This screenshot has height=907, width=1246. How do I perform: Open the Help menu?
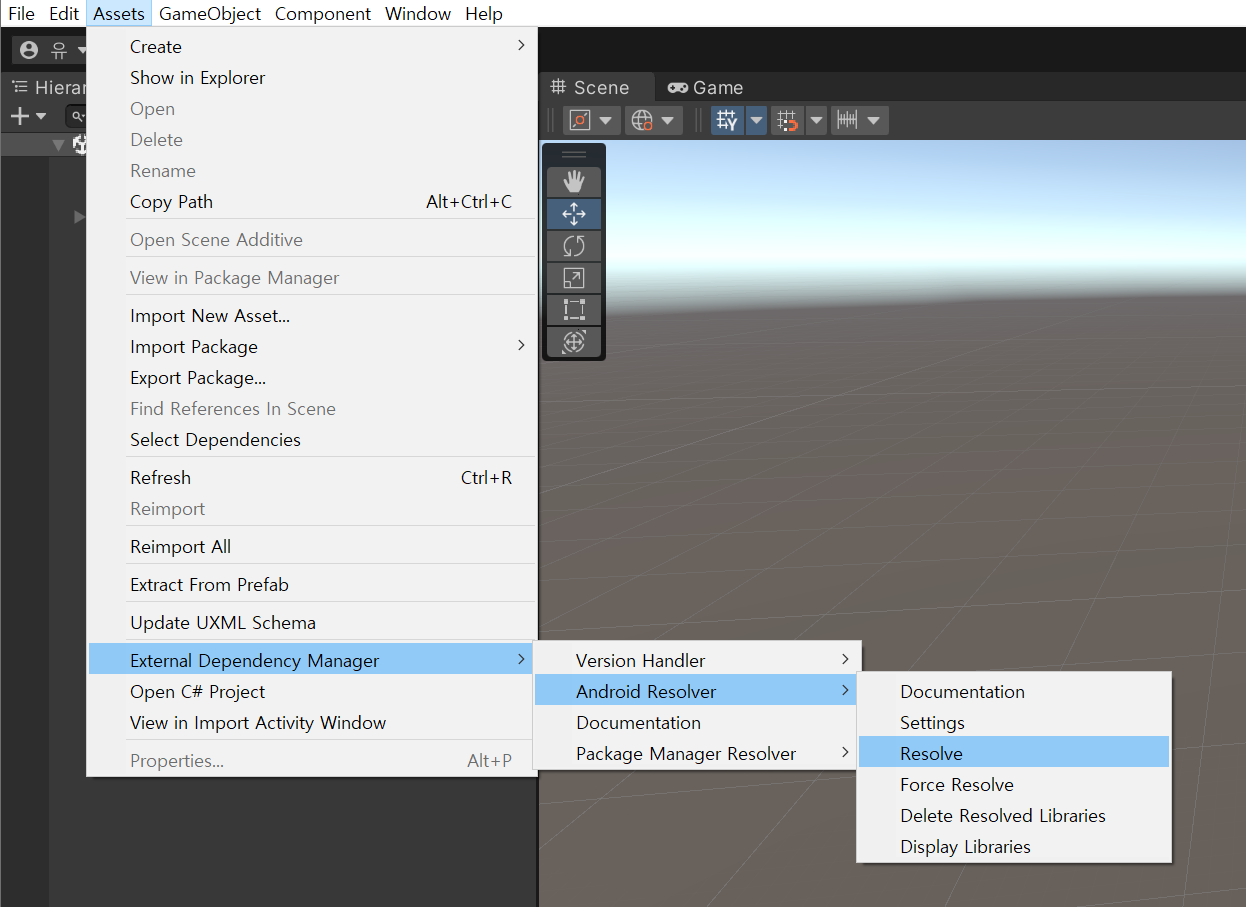click(484, 14)
